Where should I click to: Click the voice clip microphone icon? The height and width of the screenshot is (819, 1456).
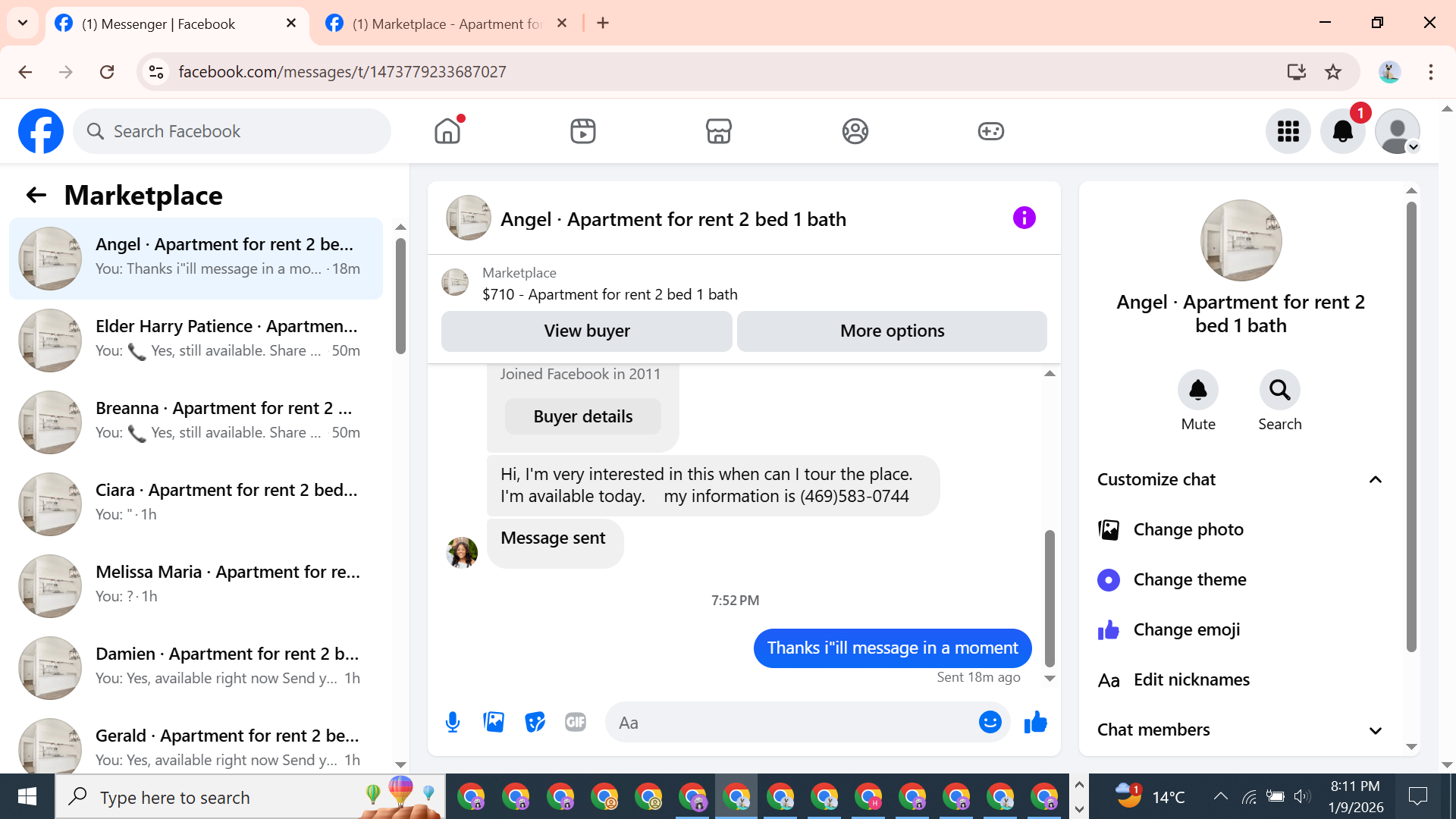pos(453,722)
